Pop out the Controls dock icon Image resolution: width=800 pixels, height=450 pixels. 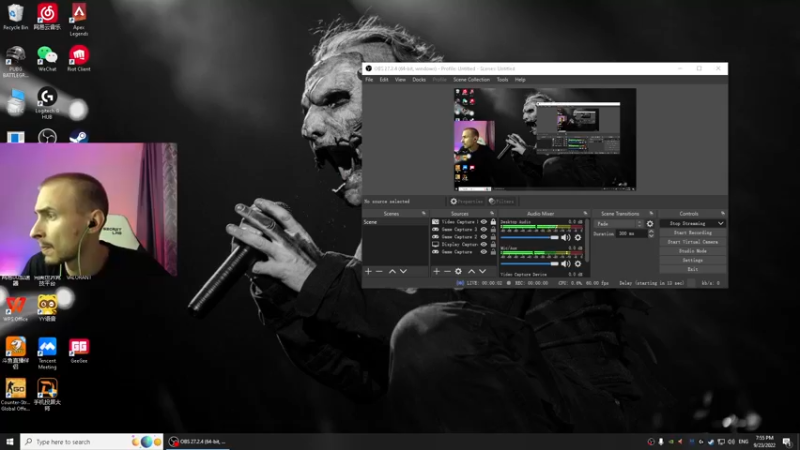(722, 213)
